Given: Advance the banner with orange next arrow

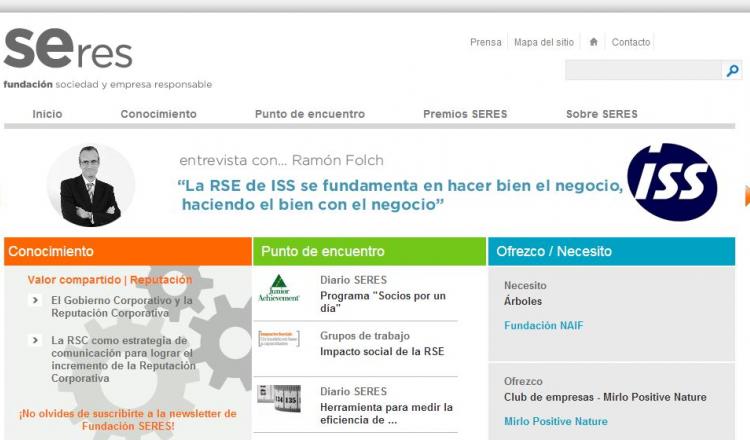Looking at the screenshot, I should pyautogui.click(x=747, y=196).
